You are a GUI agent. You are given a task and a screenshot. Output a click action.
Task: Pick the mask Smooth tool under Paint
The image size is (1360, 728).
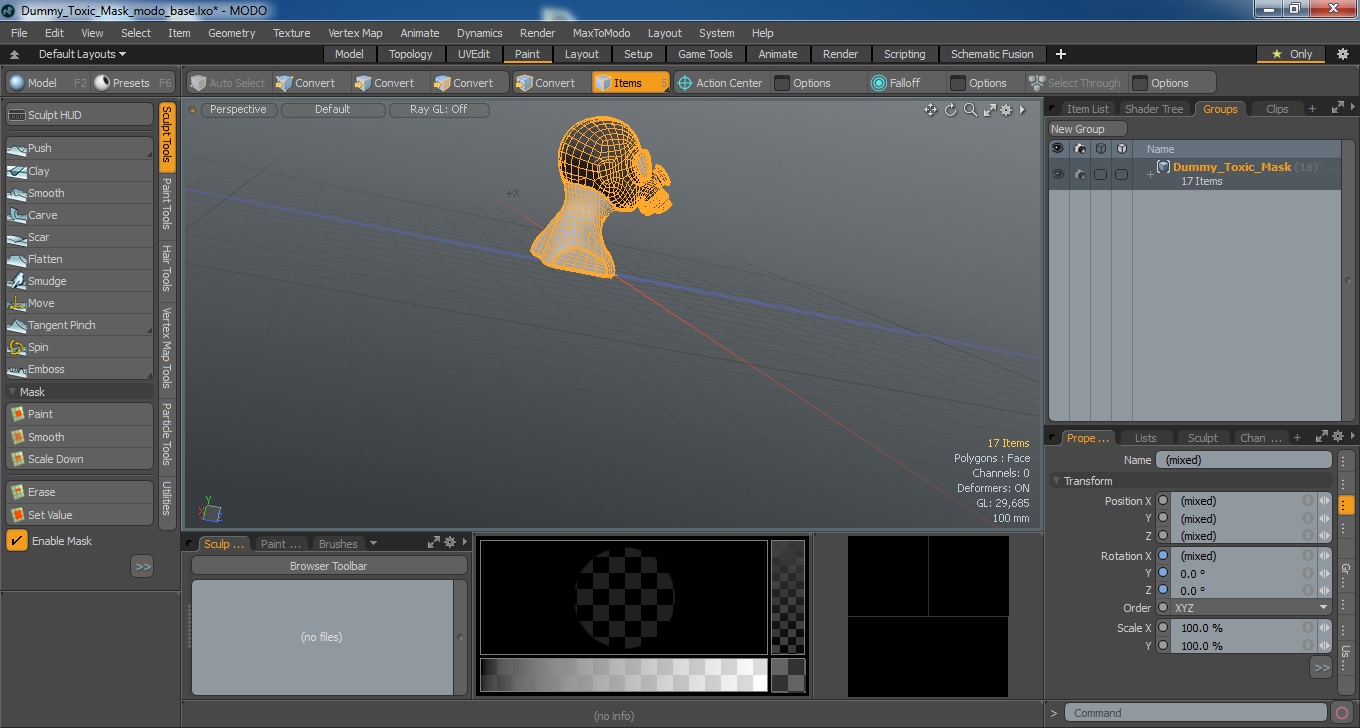point(79,437)
